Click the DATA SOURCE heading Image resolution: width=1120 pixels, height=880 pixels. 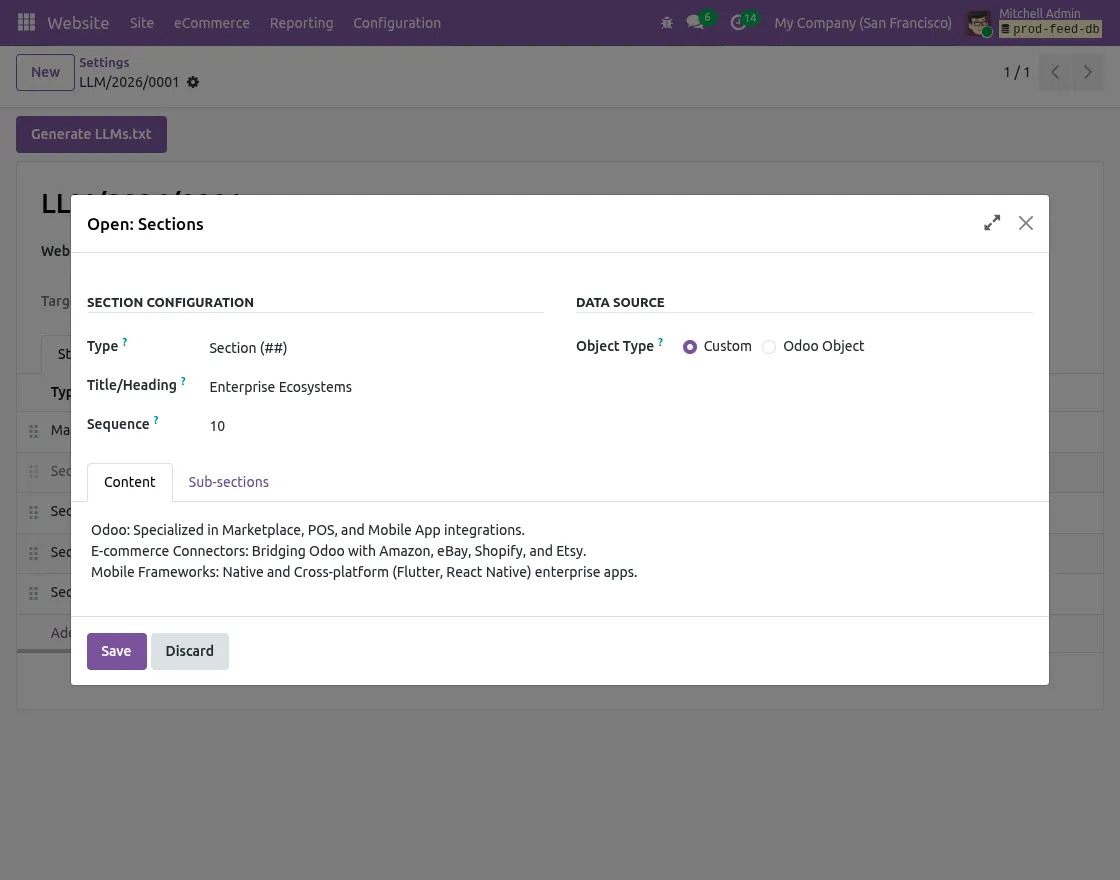[620, 302]
